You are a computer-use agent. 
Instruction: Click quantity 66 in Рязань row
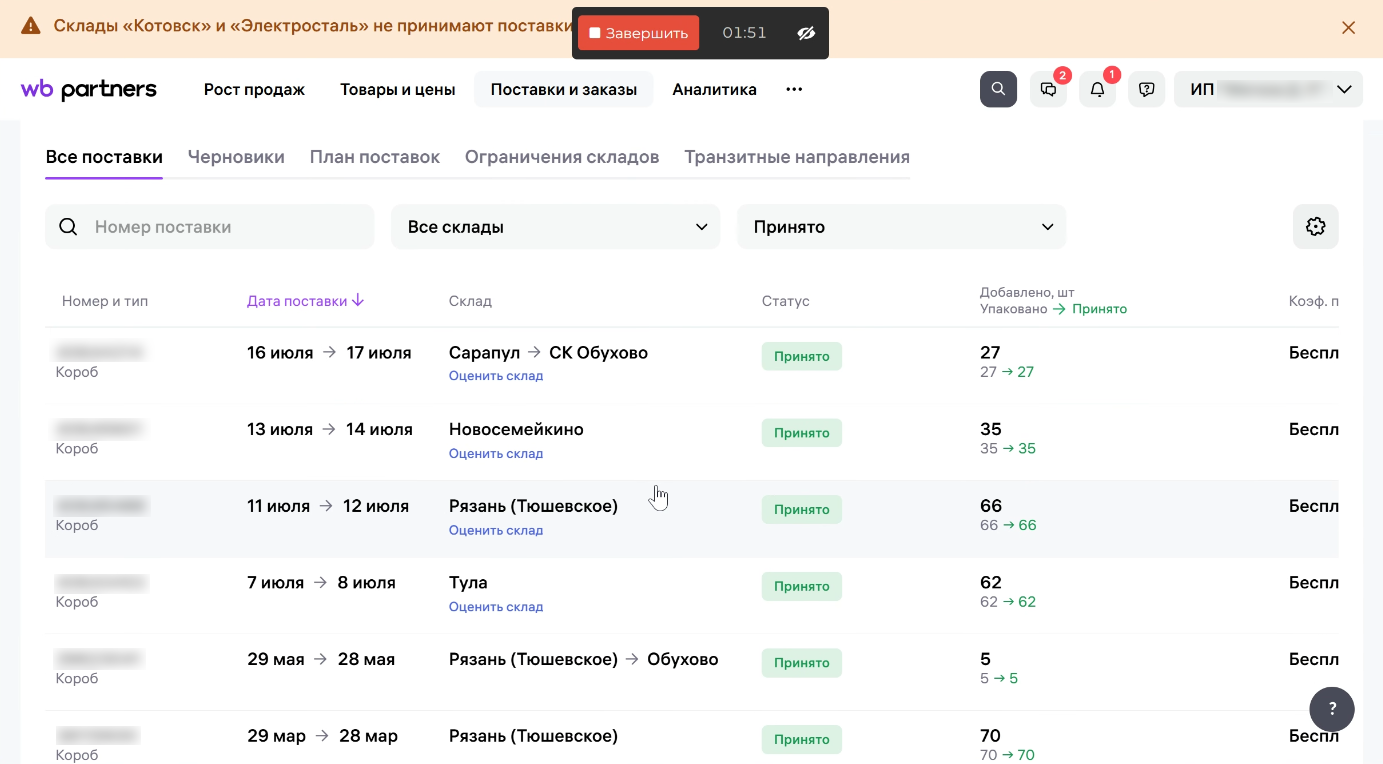click(991, 506)
